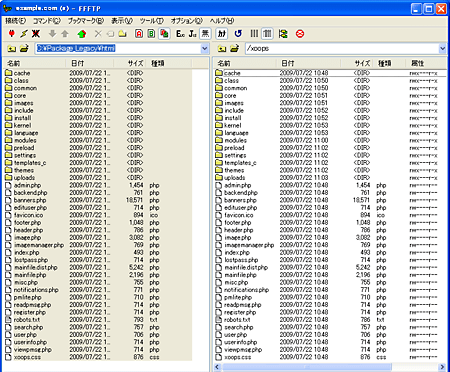The width and height of the screenshot is (450, 372).
Task: Click the red Abort transfer icon
Action: pyautogui.click(x=300, y=34)
